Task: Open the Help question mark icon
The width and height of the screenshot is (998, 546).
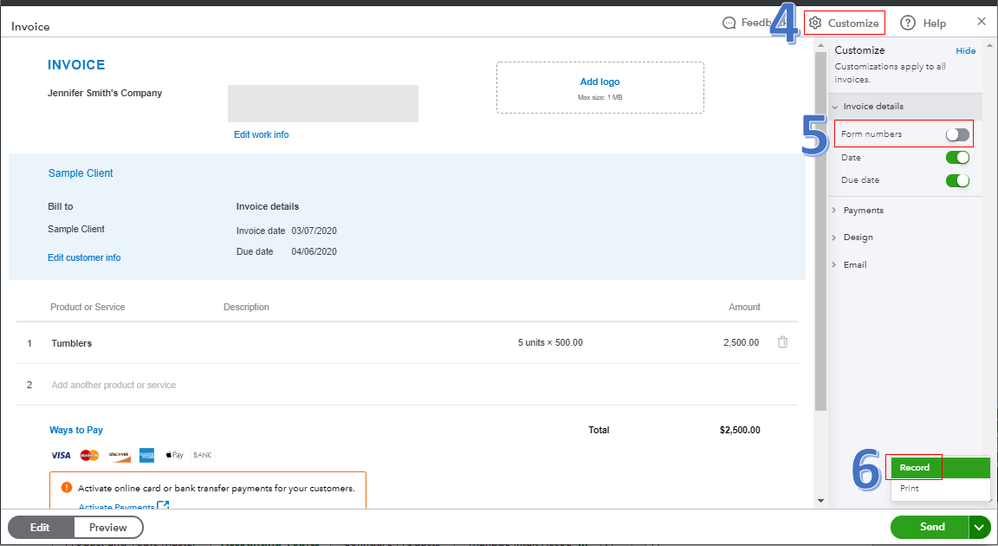Action: [908, 23]
